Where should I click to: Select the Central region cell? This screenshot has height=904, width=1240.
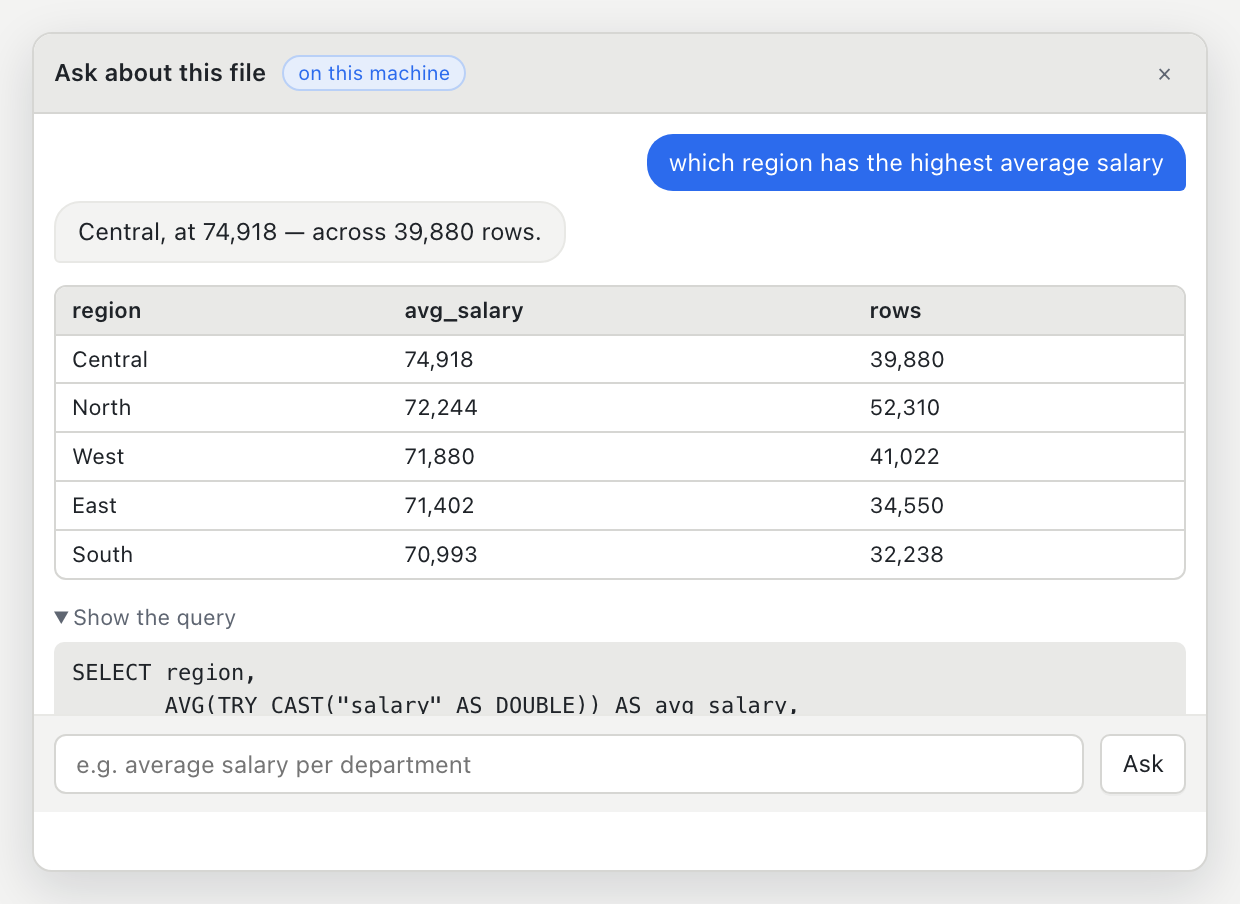pos(222,359)
